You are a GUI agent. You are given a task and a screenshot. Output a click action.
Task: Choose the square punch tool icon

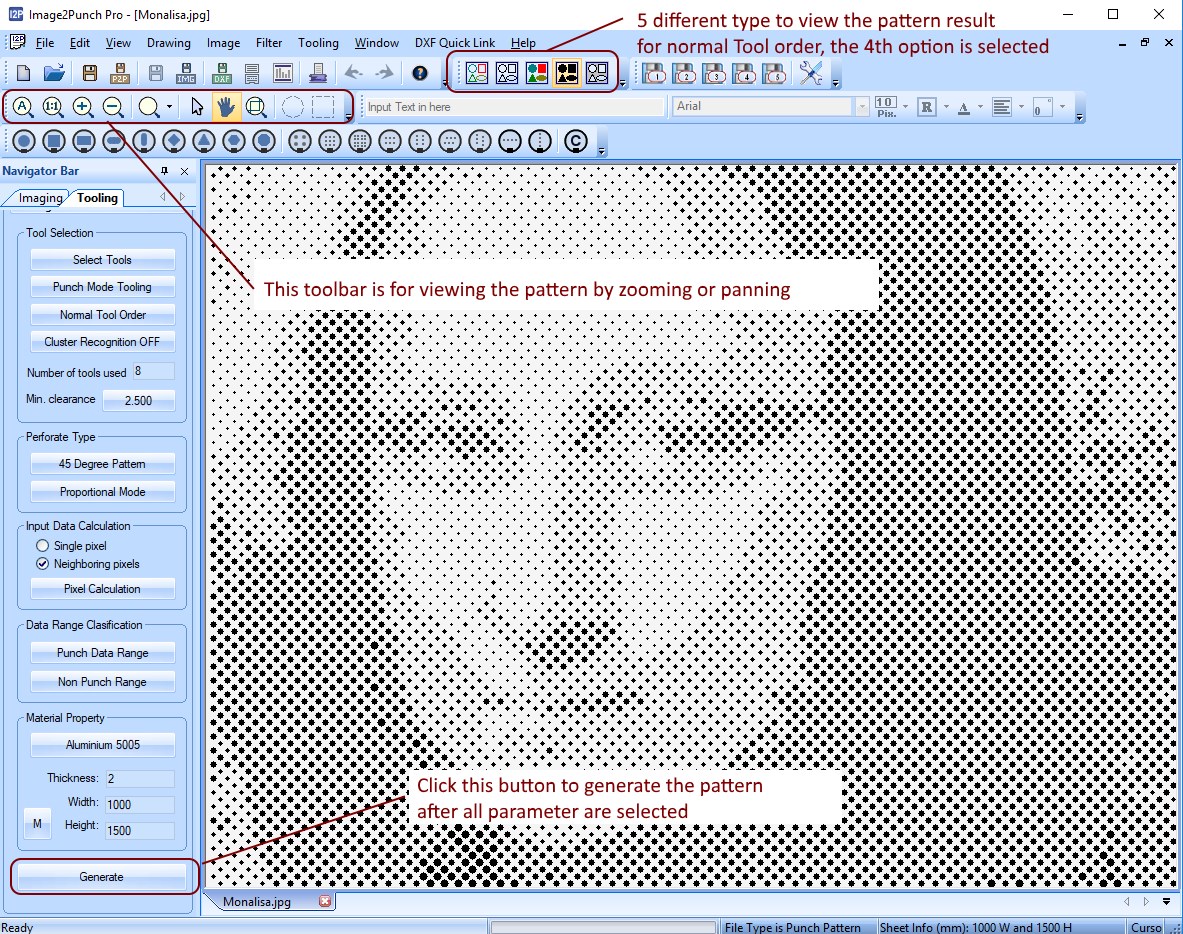(54, 141)
